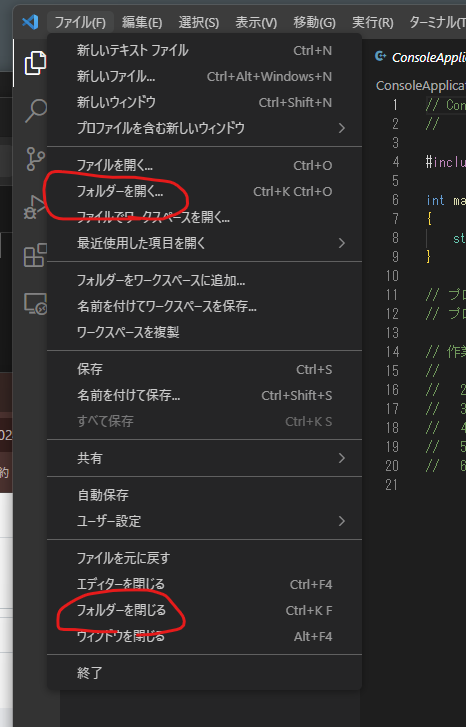The image size is (466, 727).
Task: Click the VS Code logo icon
Action: 30,22
